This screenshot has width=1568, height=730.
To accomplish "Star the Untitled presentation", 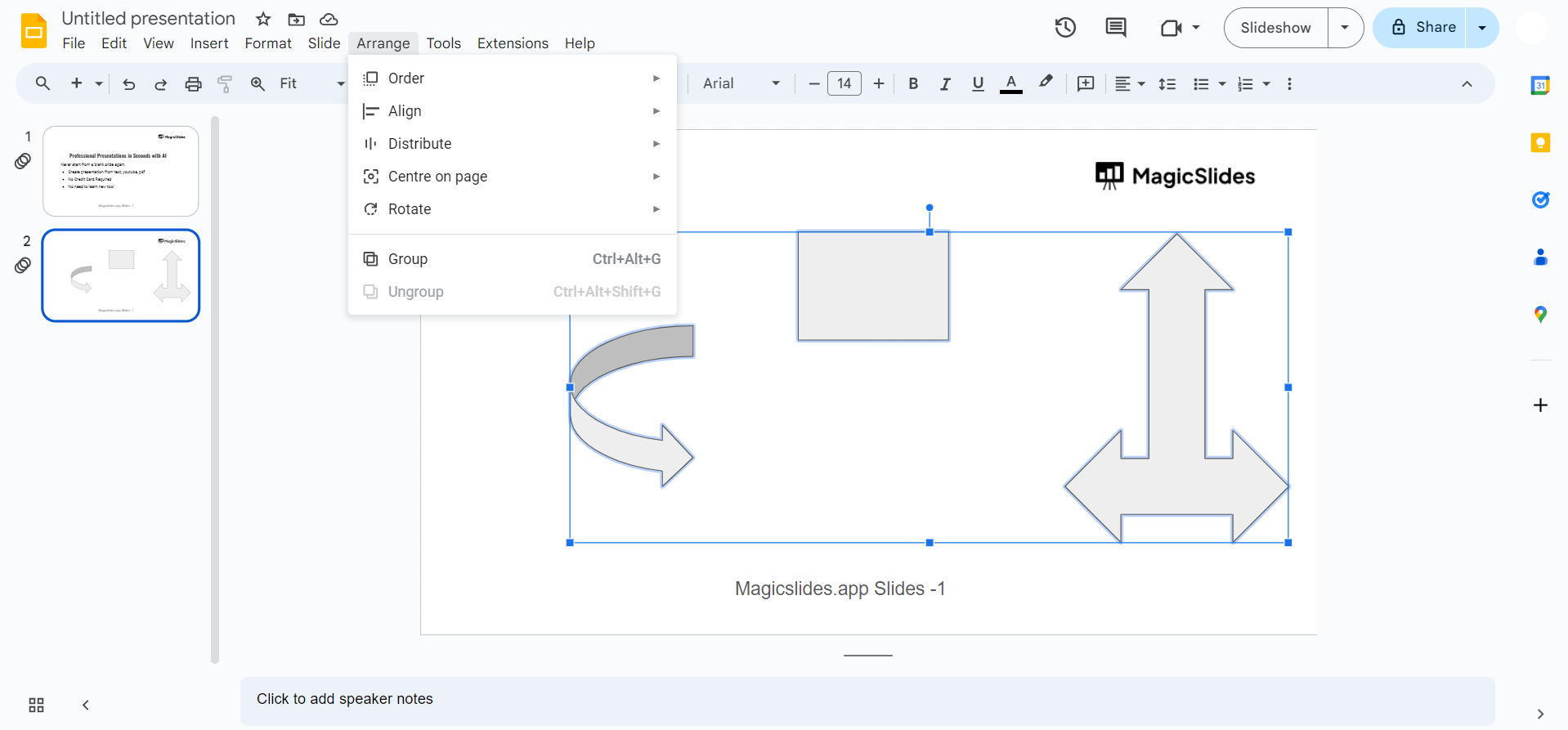I will tap(263, 19).
